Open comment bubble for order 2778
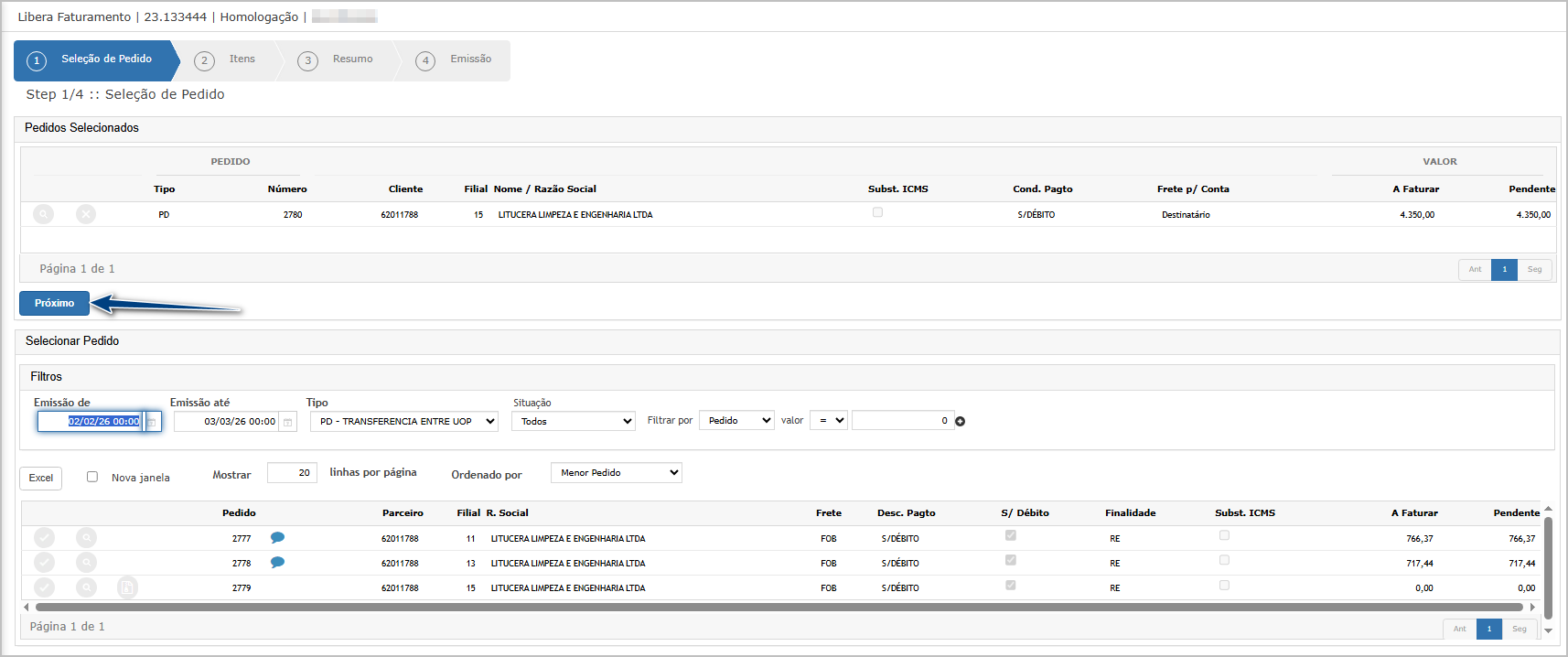 coord(277,563)
